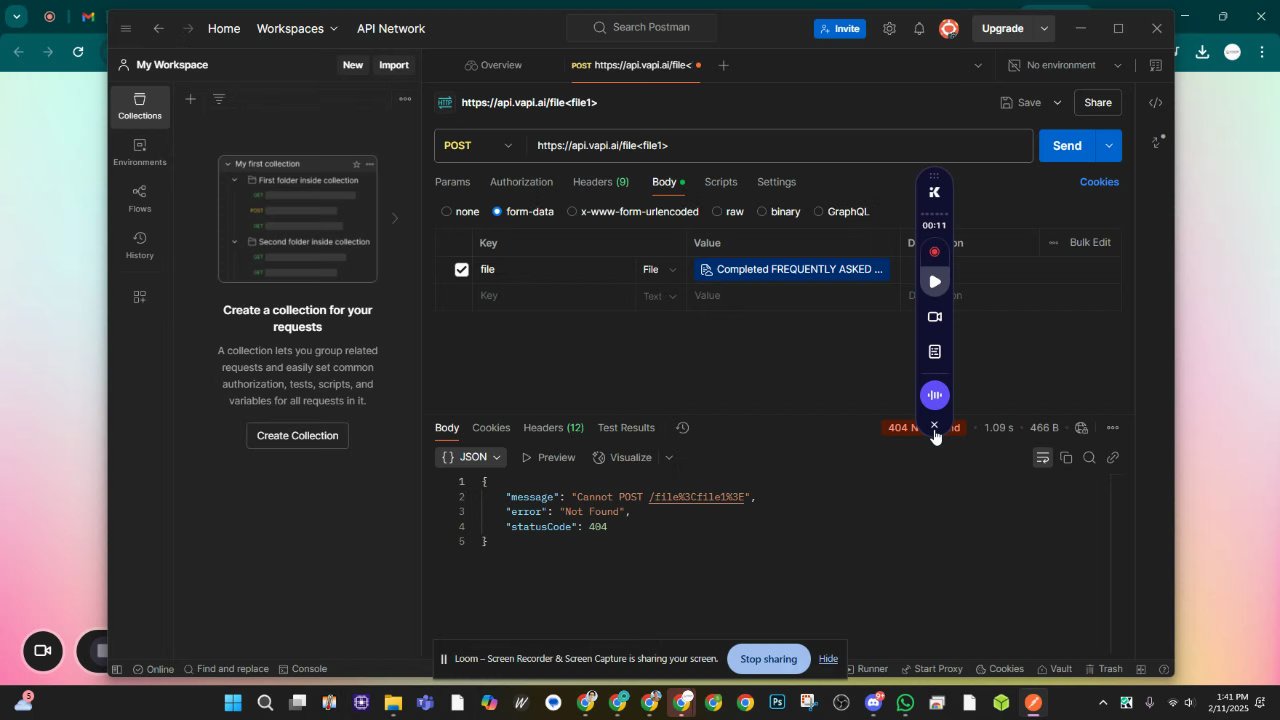The height and width of the screenshot is (720, 1280).
Task: Uncheck the file row checkbox
Action: [x=461, y=270]
